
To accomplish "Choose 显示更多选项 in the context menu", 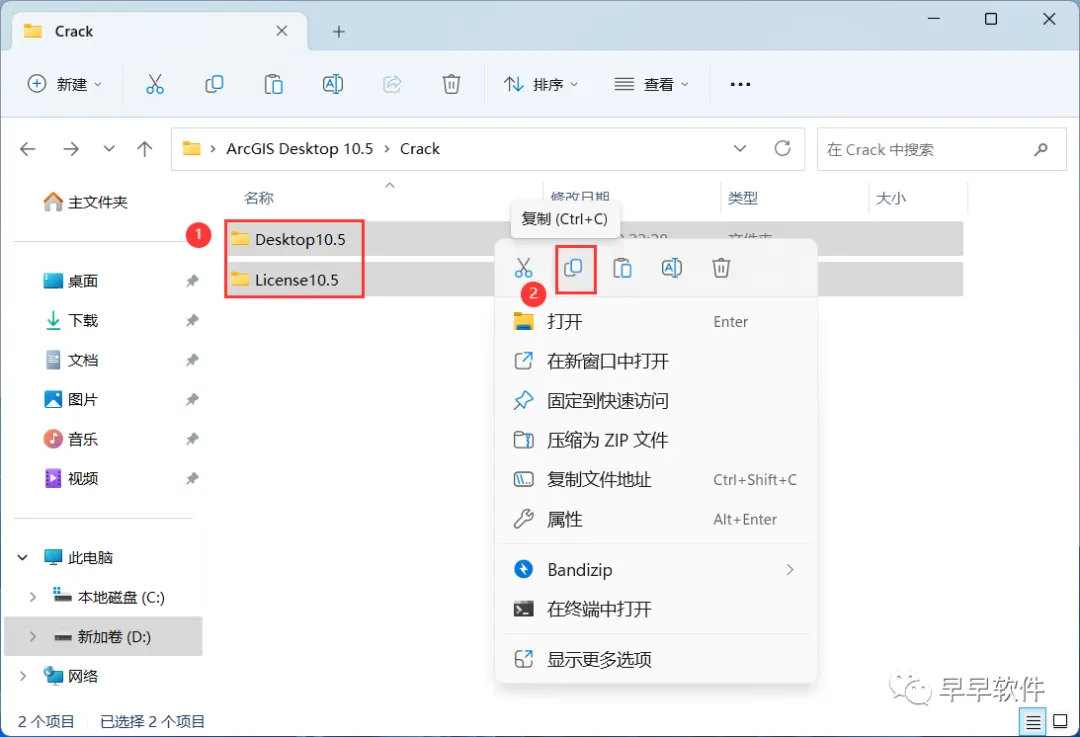I will point(656,659).
